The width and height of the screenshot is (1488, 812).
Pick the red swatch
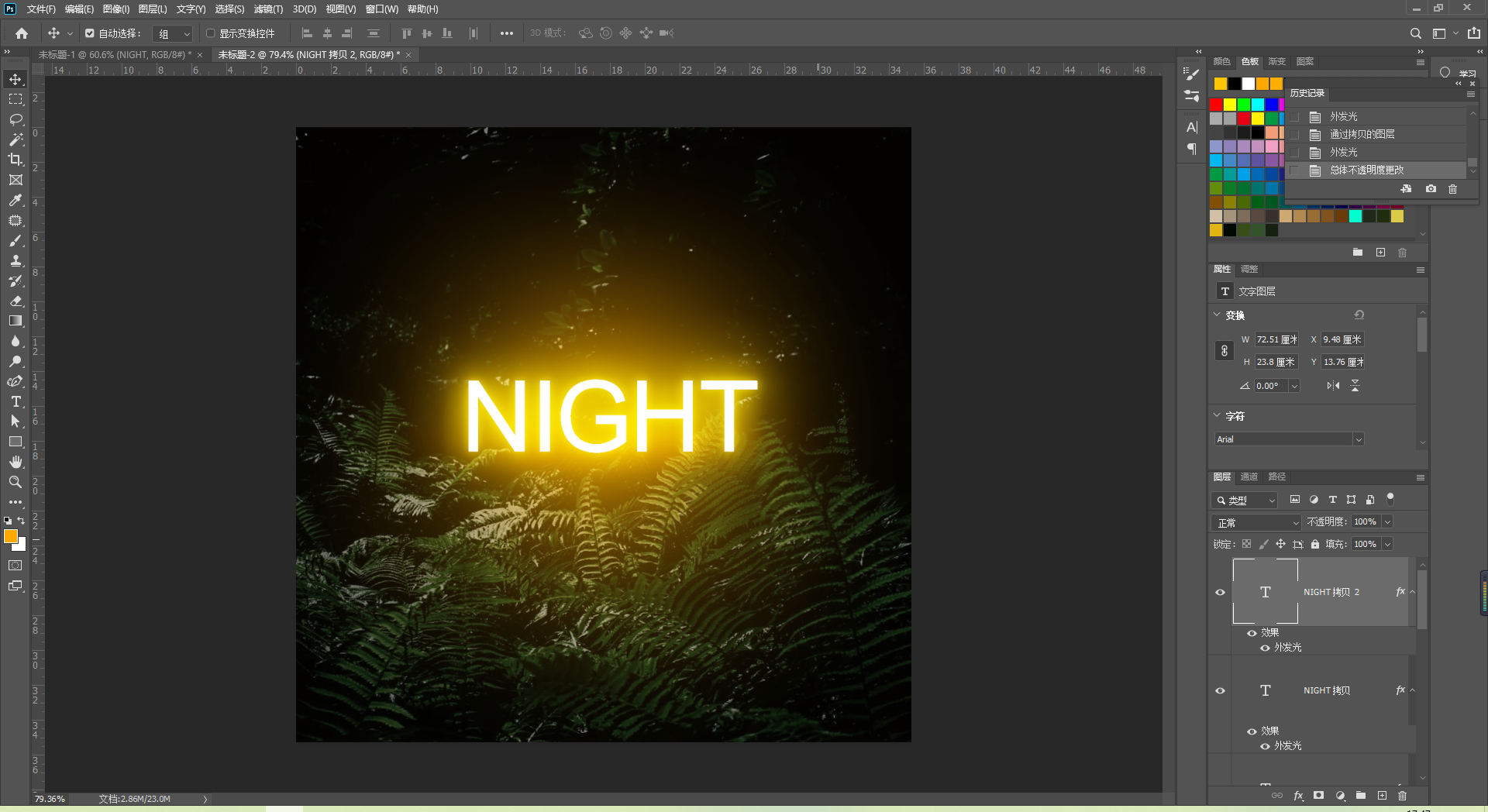pos(1216,105)
